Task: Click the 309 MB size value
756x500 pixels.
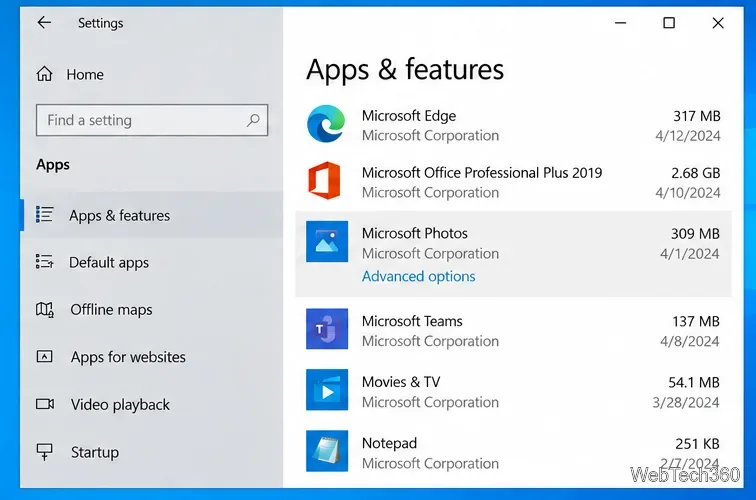Action: point(695,234)
